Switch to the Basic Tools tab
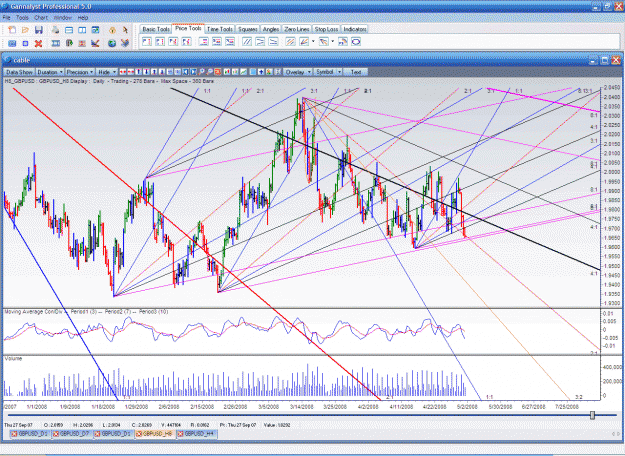The image size is (625, 456). pyautogui.click(x=156, y=29)
